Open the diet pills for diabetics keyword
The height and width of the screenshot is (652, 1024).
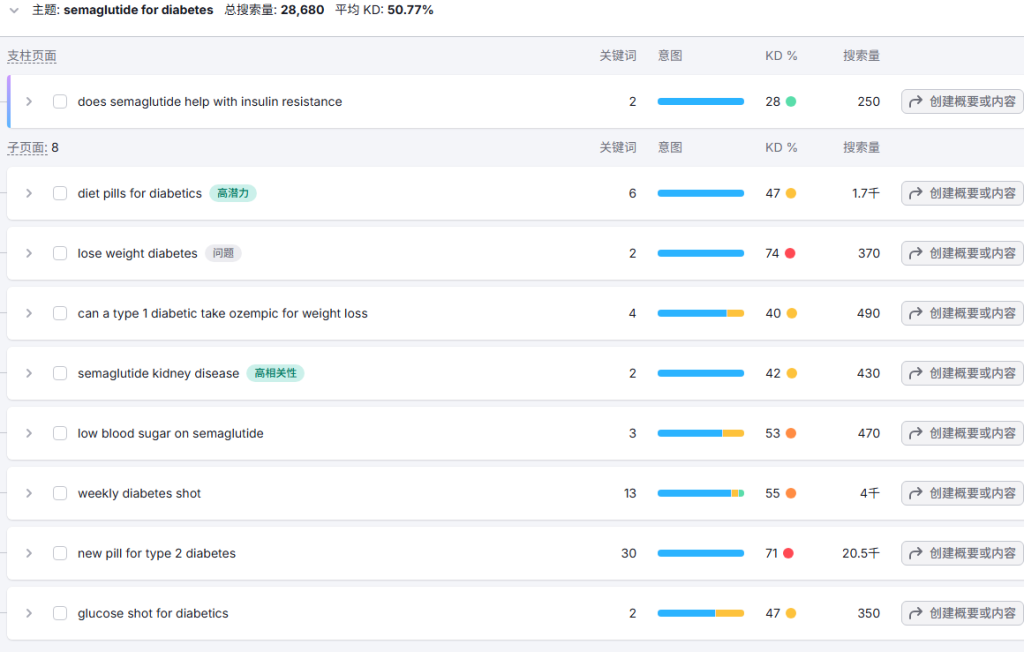point(140,193)
